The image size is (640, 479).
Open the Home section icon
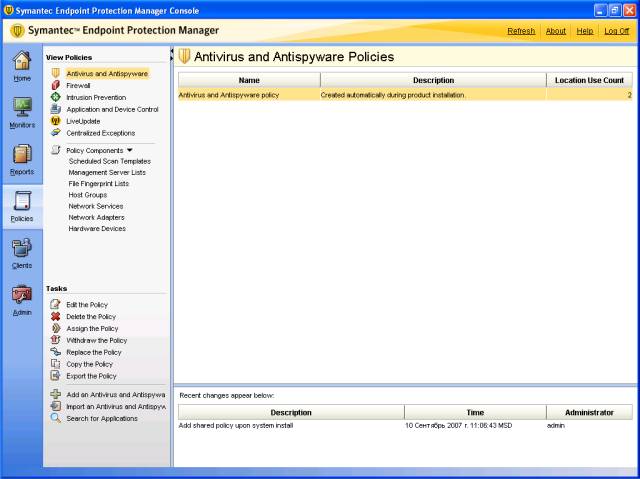[x=22, y=61]
